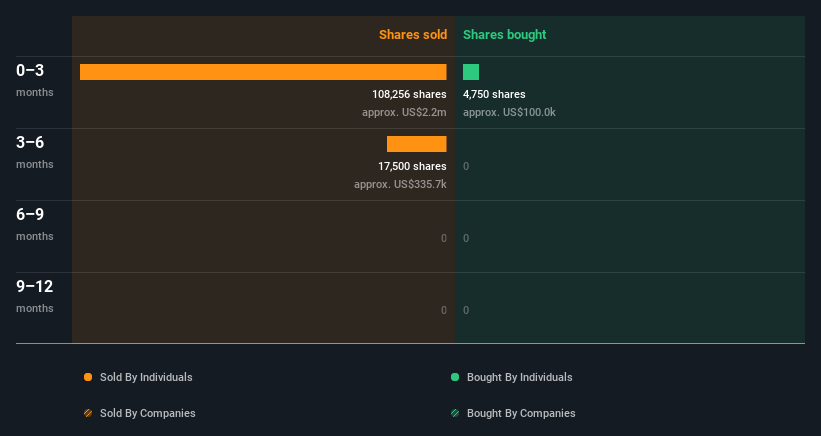Image resolution: width=821 pixels, height=436 pixels.
Task: Click the '6–9' months row label
Action: [x=30, y=214]
